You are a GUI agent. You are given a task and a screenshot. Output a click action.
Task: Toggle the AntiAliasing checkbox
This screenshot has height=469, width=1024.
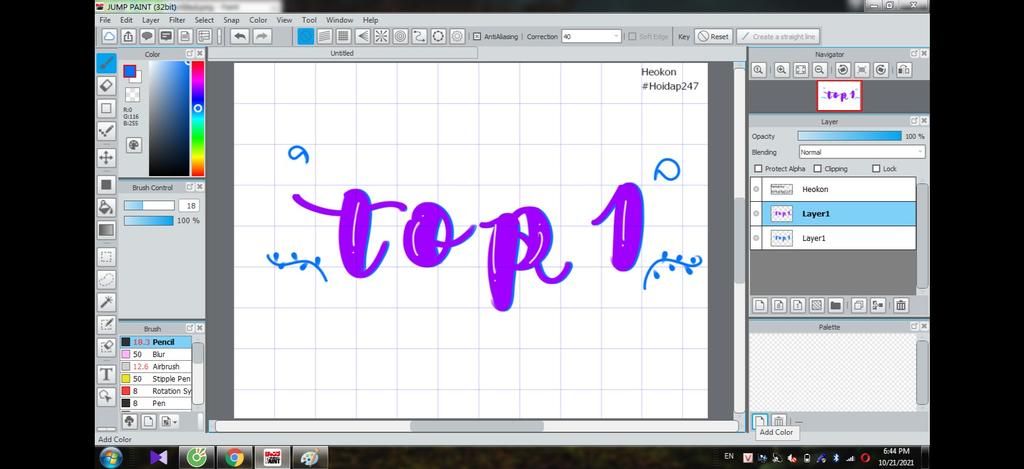(477, 37)
